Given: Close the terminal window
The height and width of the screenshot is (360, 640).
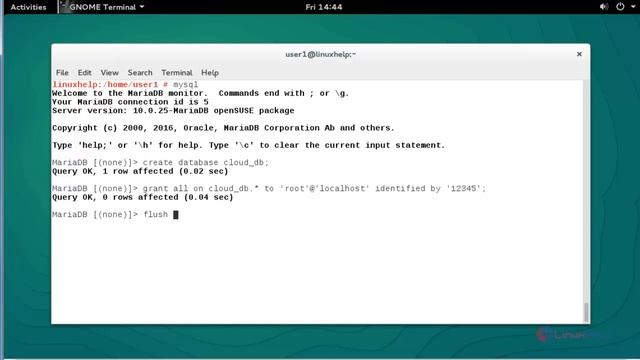Looking at the screenshot, I should click(579, 54).
